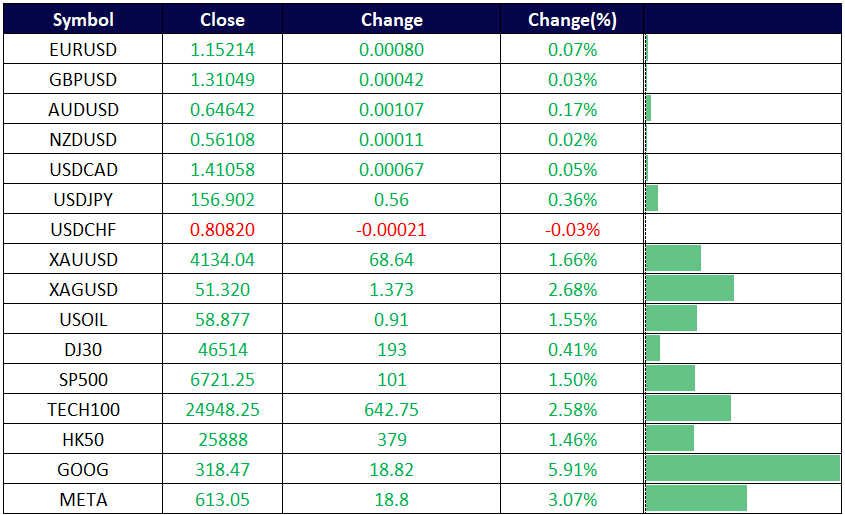Viewport: 845px width, 515px height.
Task: Select the GBPUSD symbol row
Action: tap(83, 80)
